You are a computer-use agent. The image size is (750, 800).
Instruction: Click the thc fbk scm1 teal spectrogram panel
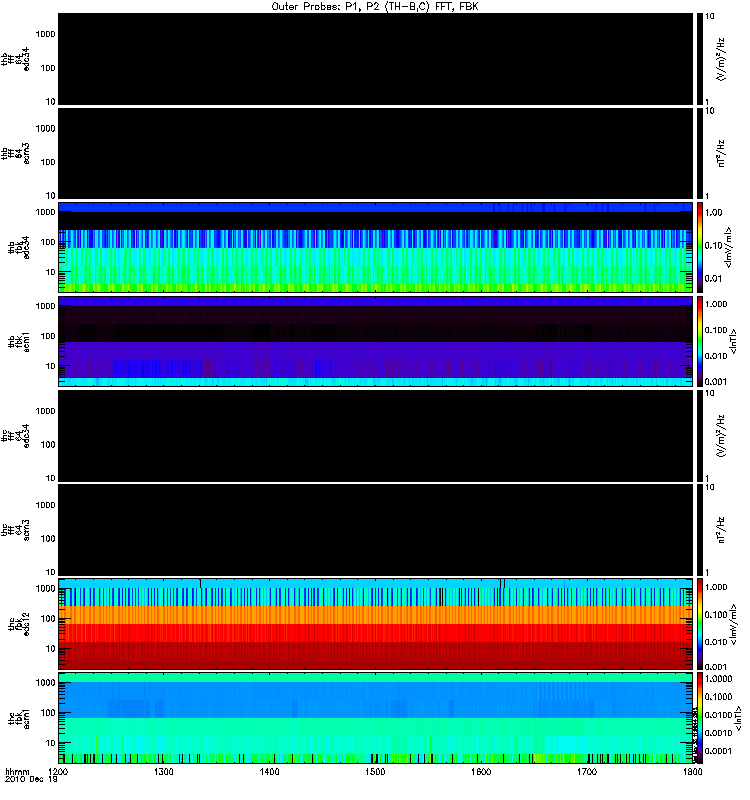coord(376,718)
